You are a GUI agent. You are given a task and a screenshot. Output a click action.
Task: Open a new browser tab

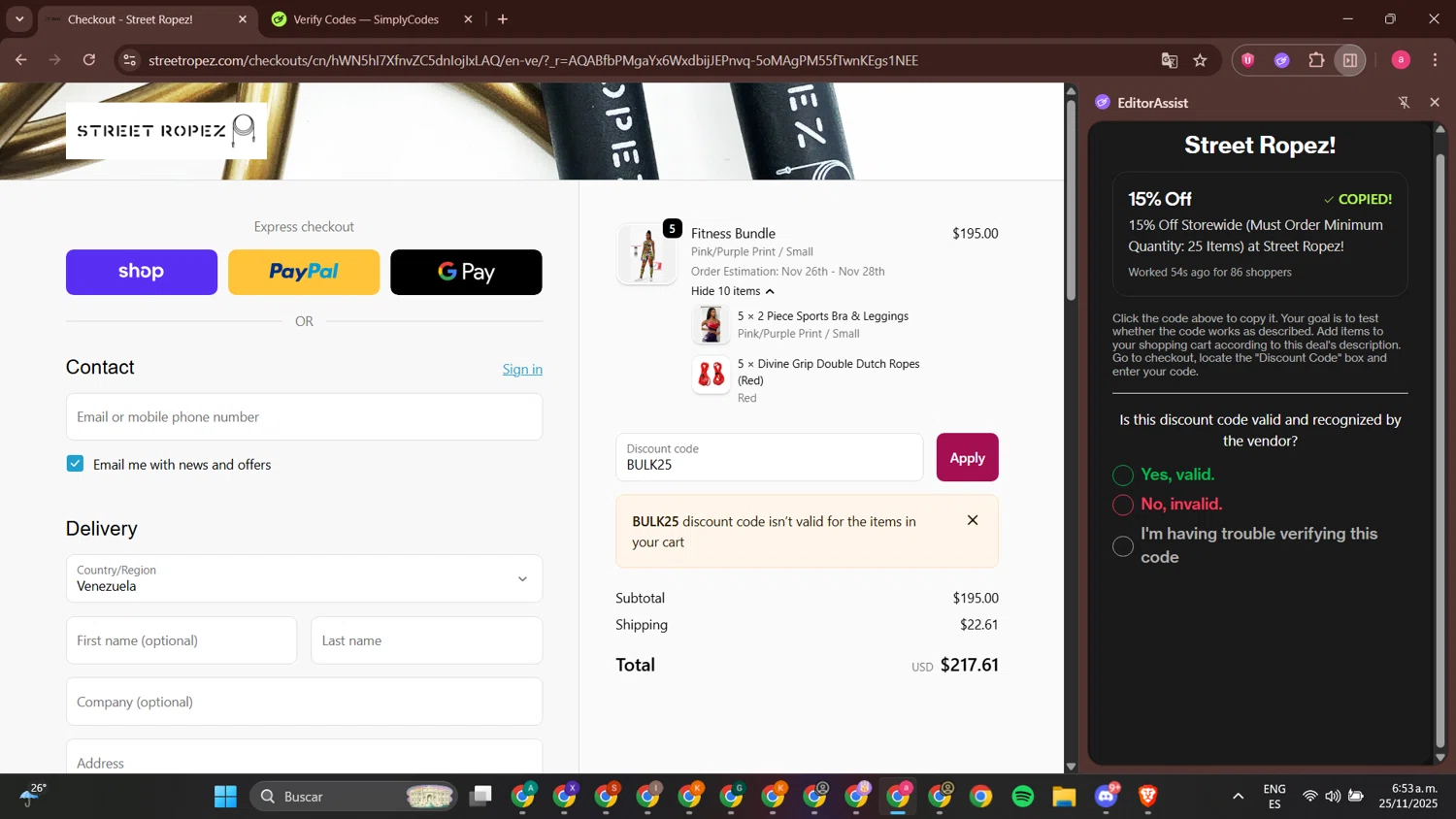pos(503,19)
